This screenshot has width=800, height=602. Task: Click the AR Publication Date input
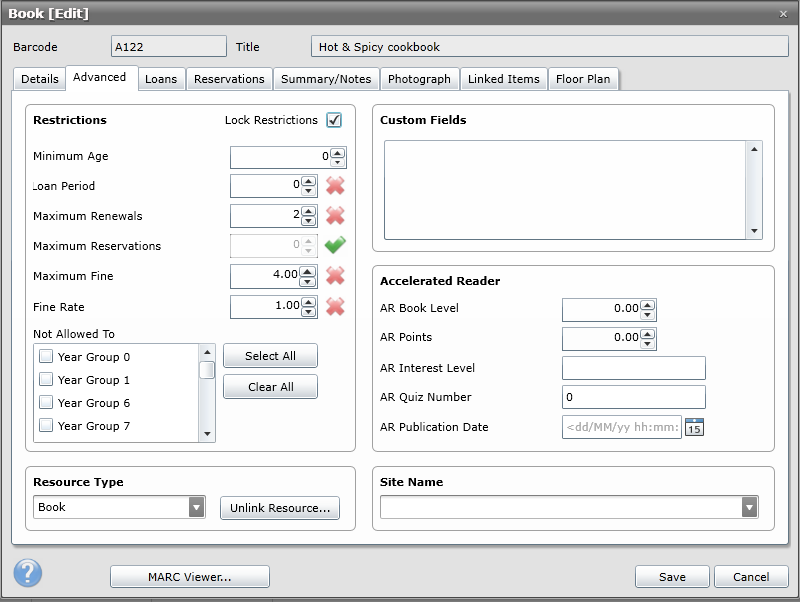(x=621, y=427)
